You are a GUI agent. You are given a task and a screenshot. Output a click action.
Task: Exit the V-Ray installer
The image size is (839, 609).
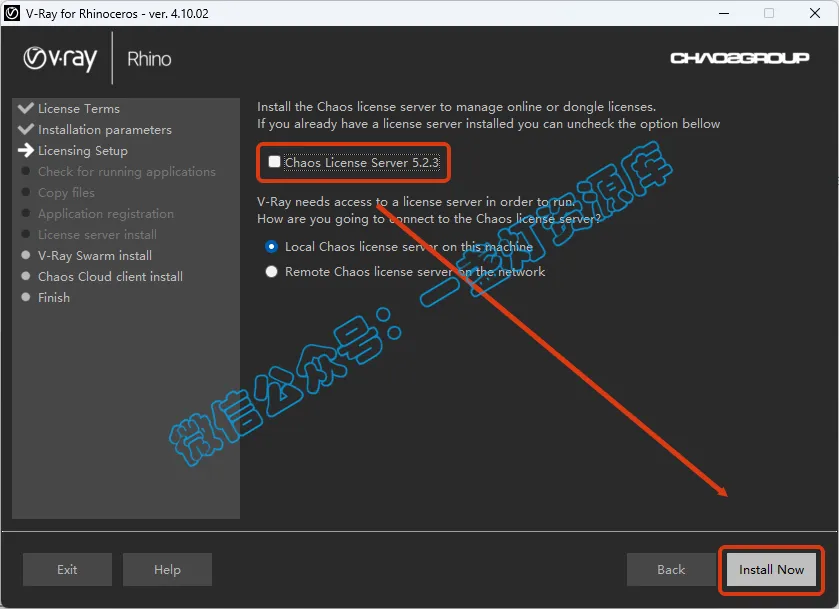(x=67, y=569)
